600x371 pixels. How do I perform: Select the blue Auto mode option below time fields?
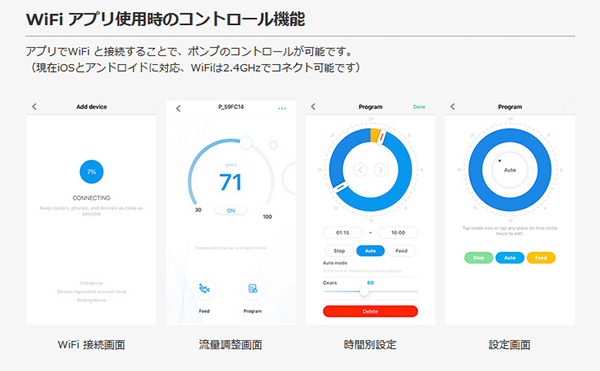[x=370, y=251]
